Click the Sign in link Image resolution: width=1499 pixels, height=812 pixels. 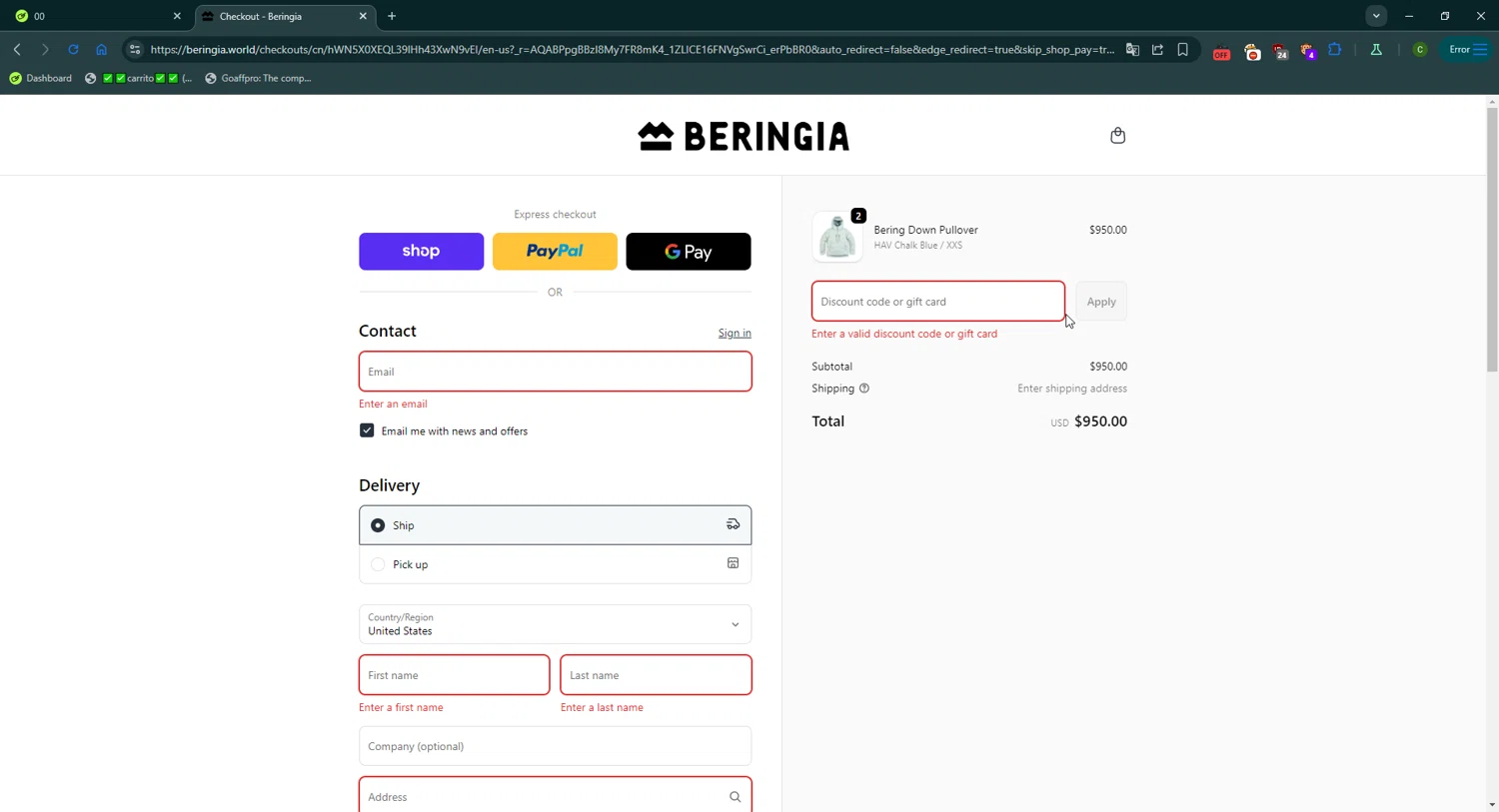click(735, 334)
